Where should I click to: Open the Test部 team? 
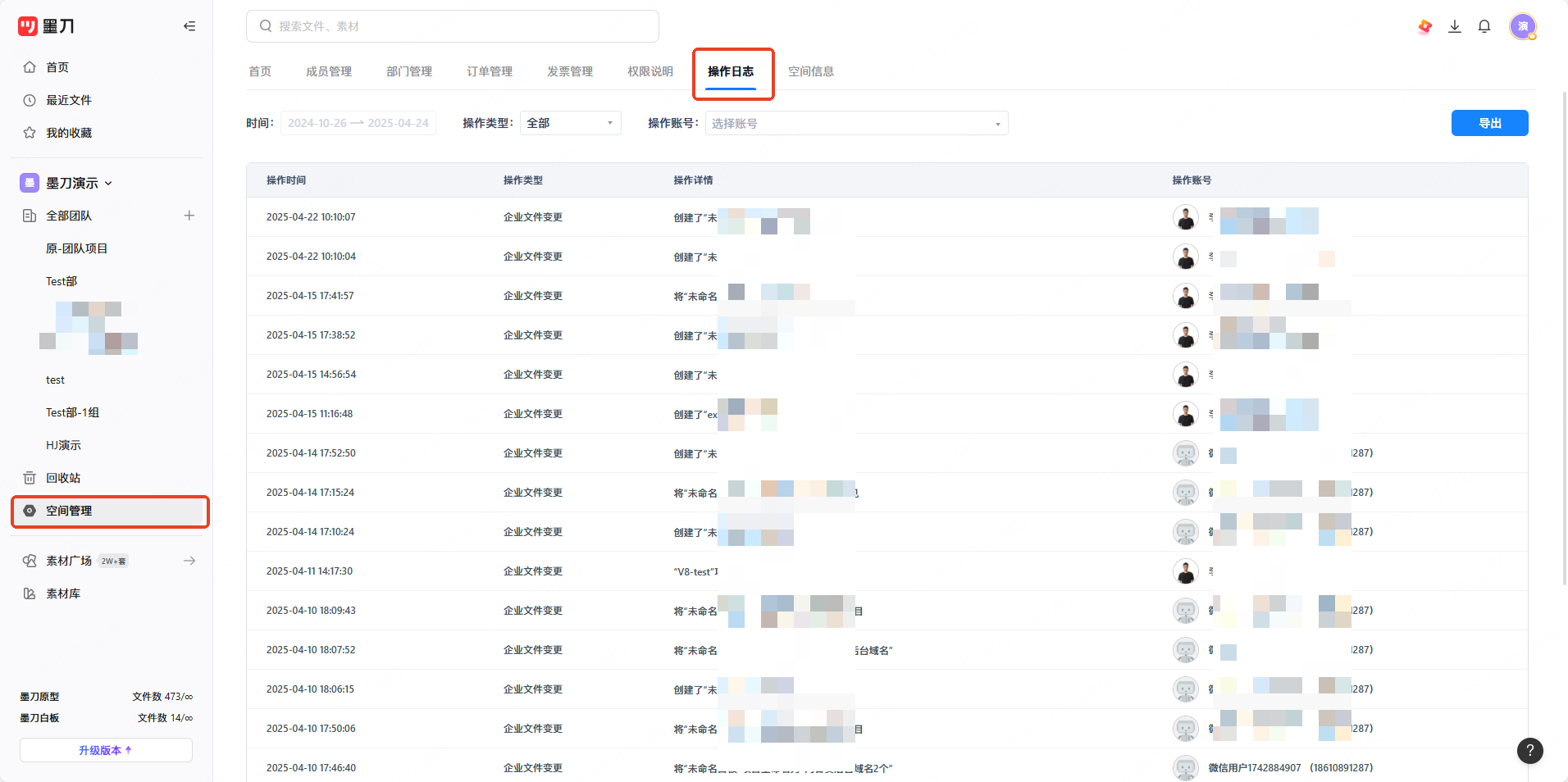pos(62,281)
